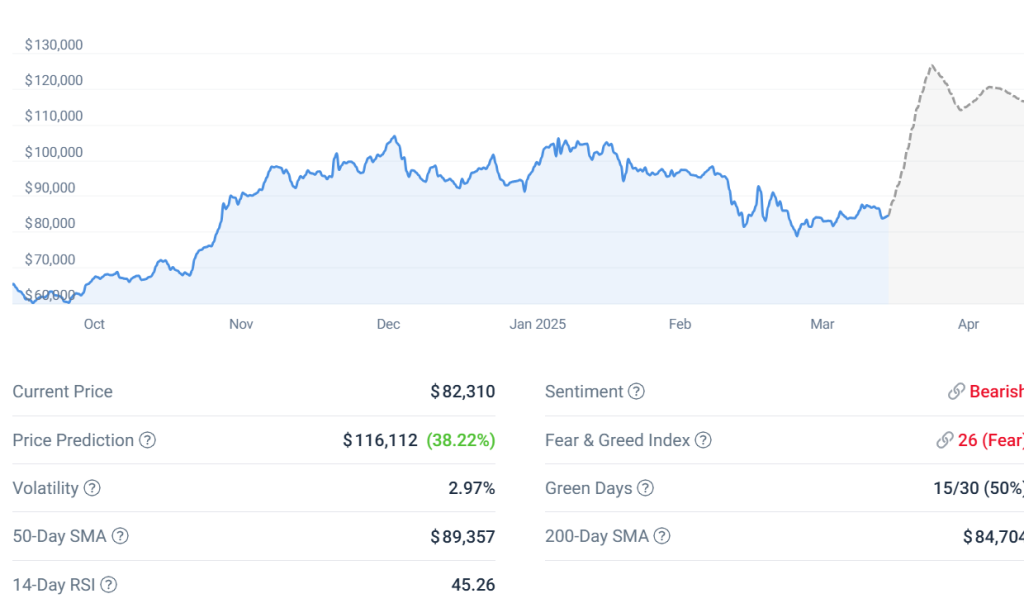Click the link icon next to 26 (Fear)

click(944, 440)
